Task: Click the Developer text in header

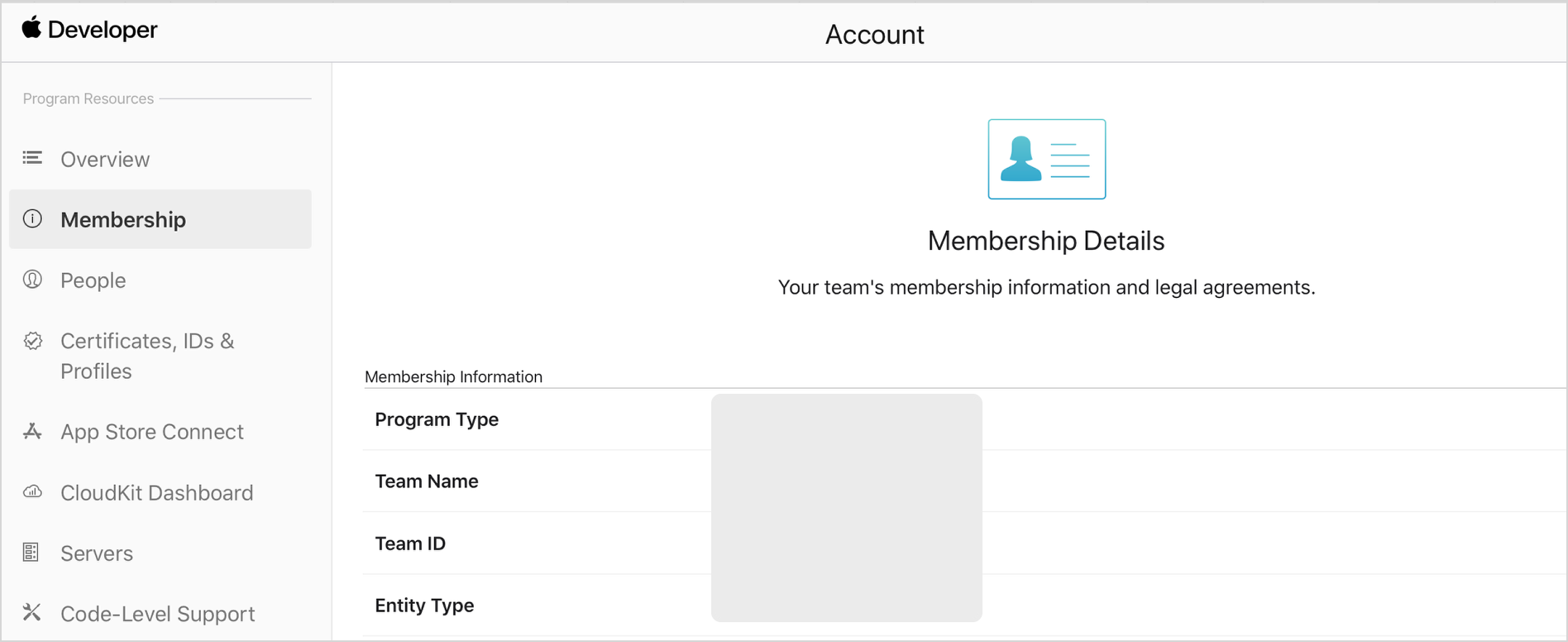Action: click(103, 30)
